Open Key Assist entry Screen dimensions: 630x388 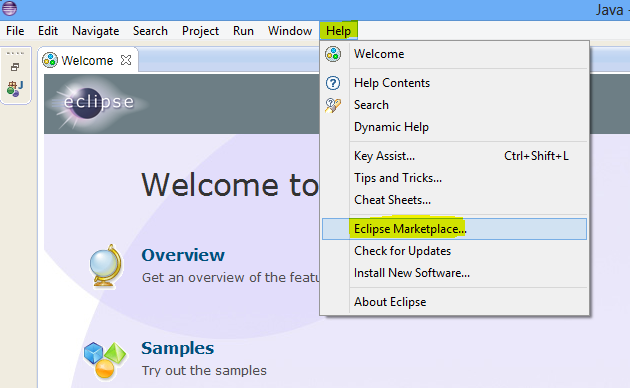pos(454,156)
